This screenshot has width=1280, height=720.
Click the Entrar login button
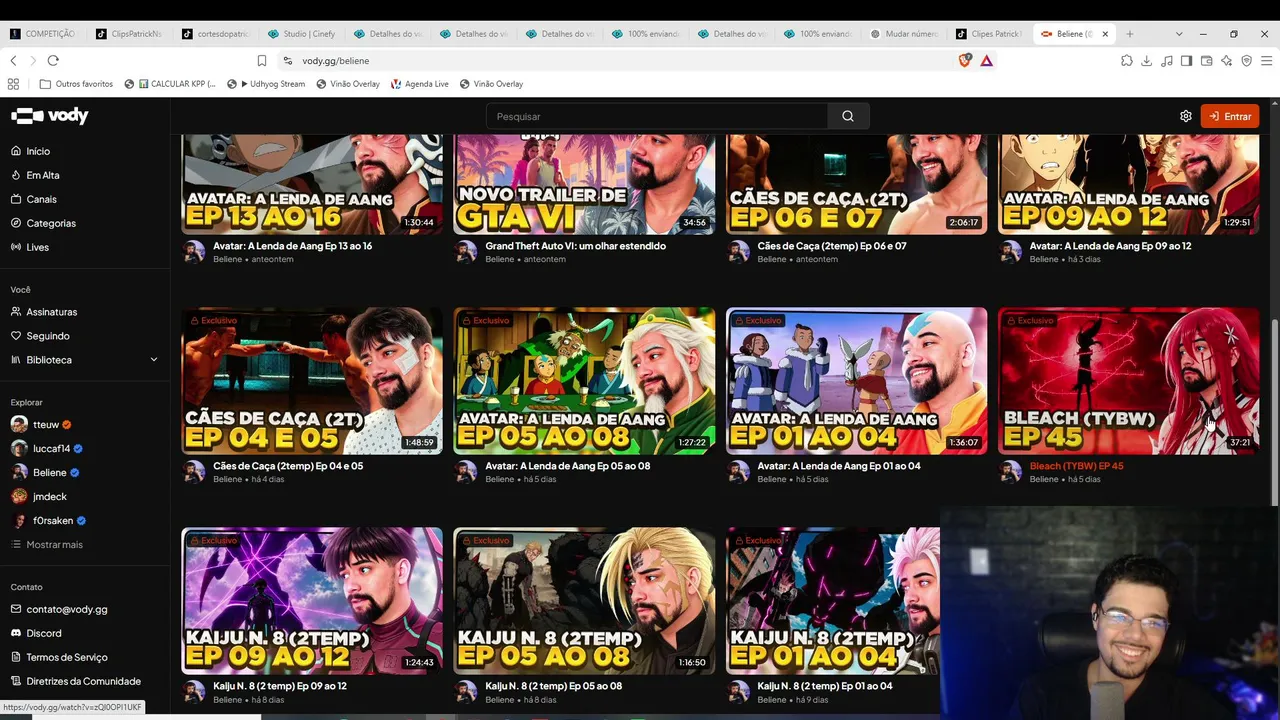click(x=1230, y=116)
